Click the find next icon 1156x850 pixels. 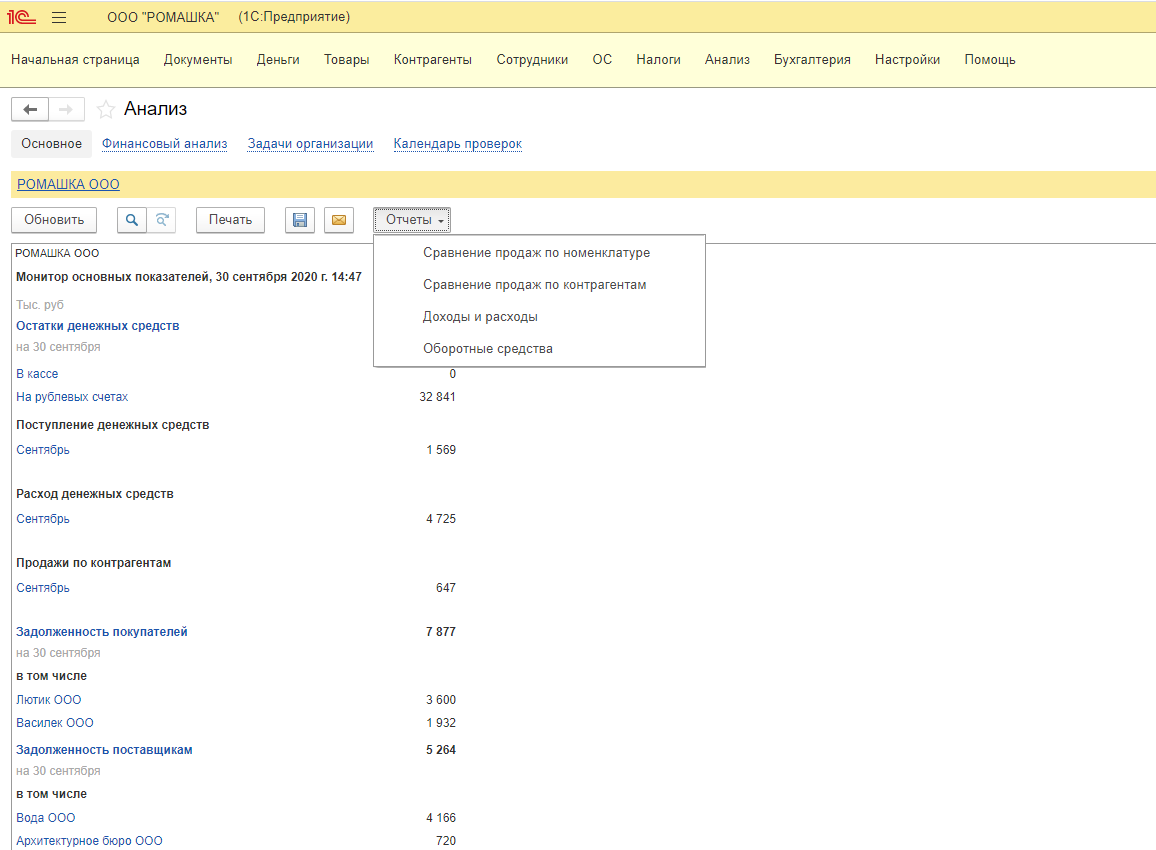click(x=161, y=220)
